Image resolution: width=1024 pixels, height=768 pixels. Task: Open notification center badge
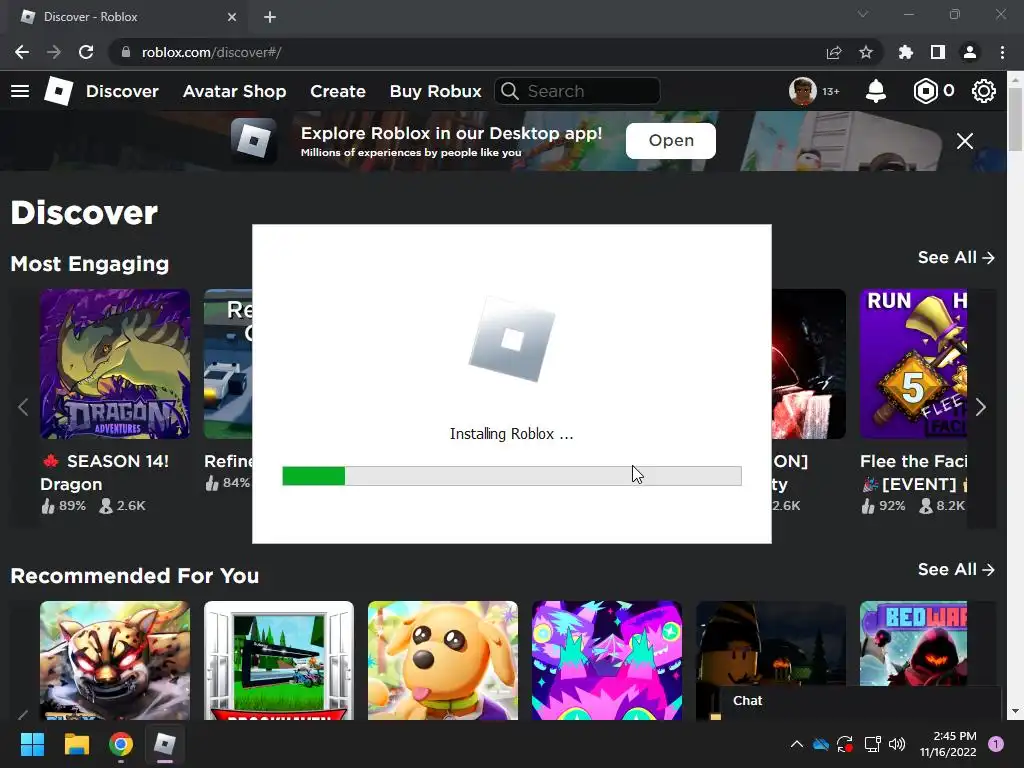pos(995,743)
